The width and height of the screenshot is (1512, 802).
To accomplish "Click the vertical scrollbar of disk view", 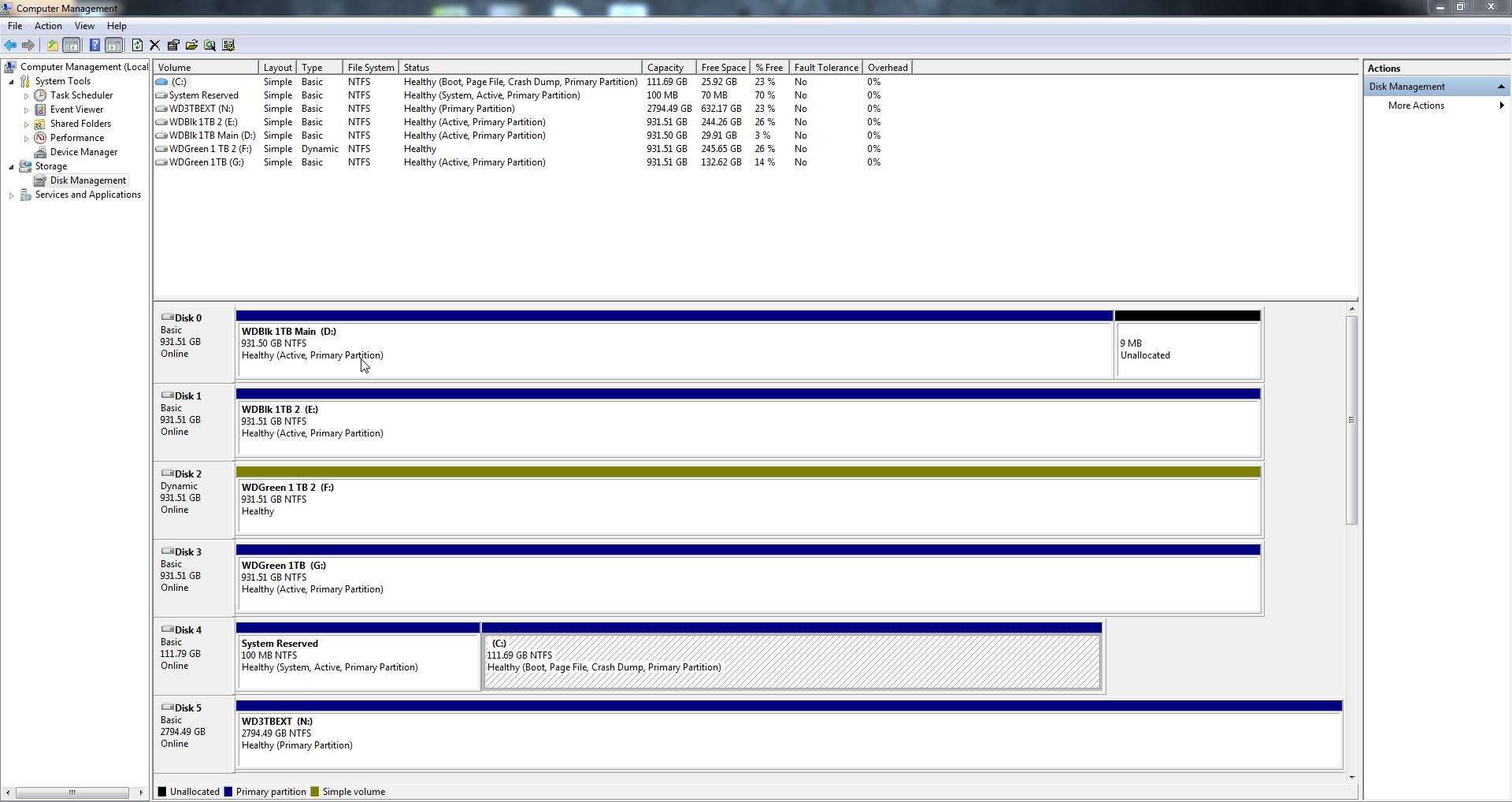I will point(1351,543).
